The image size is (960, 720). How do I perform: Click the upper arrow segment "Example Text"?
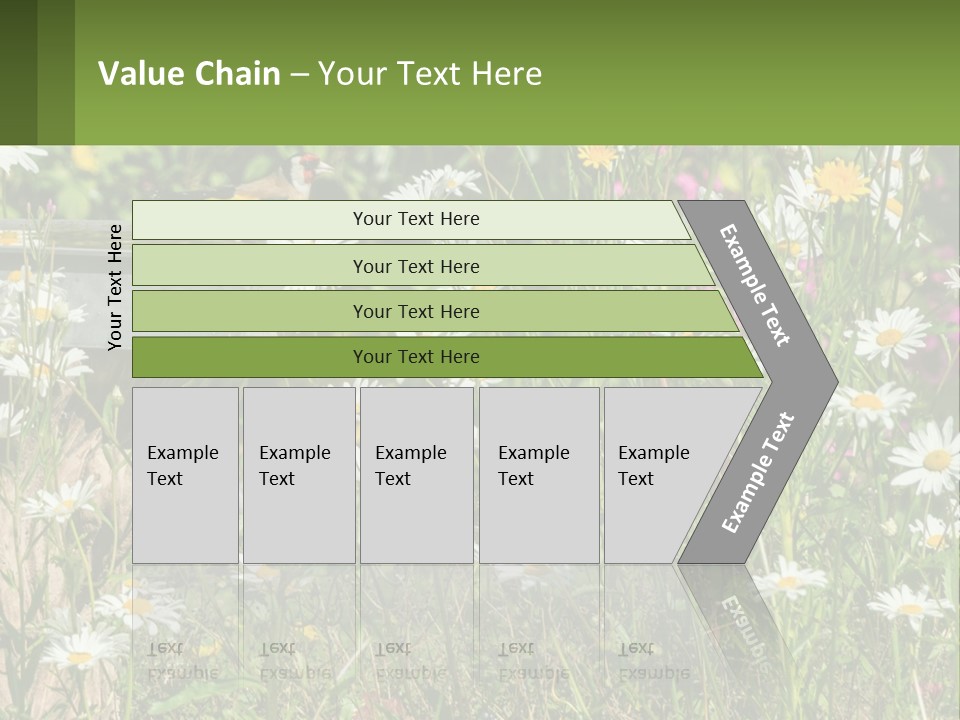757,285
